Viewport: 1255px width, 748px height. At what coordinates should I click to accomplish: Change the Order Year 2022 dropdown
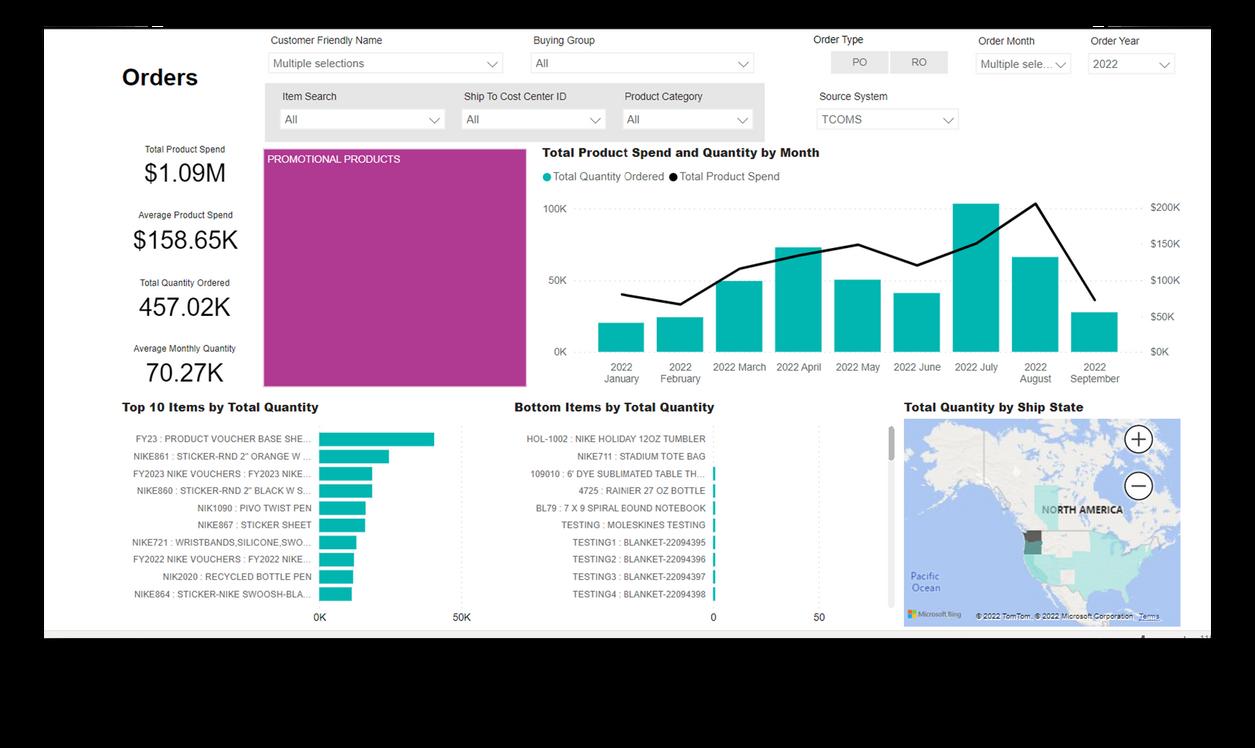(x=1131, y=64)
